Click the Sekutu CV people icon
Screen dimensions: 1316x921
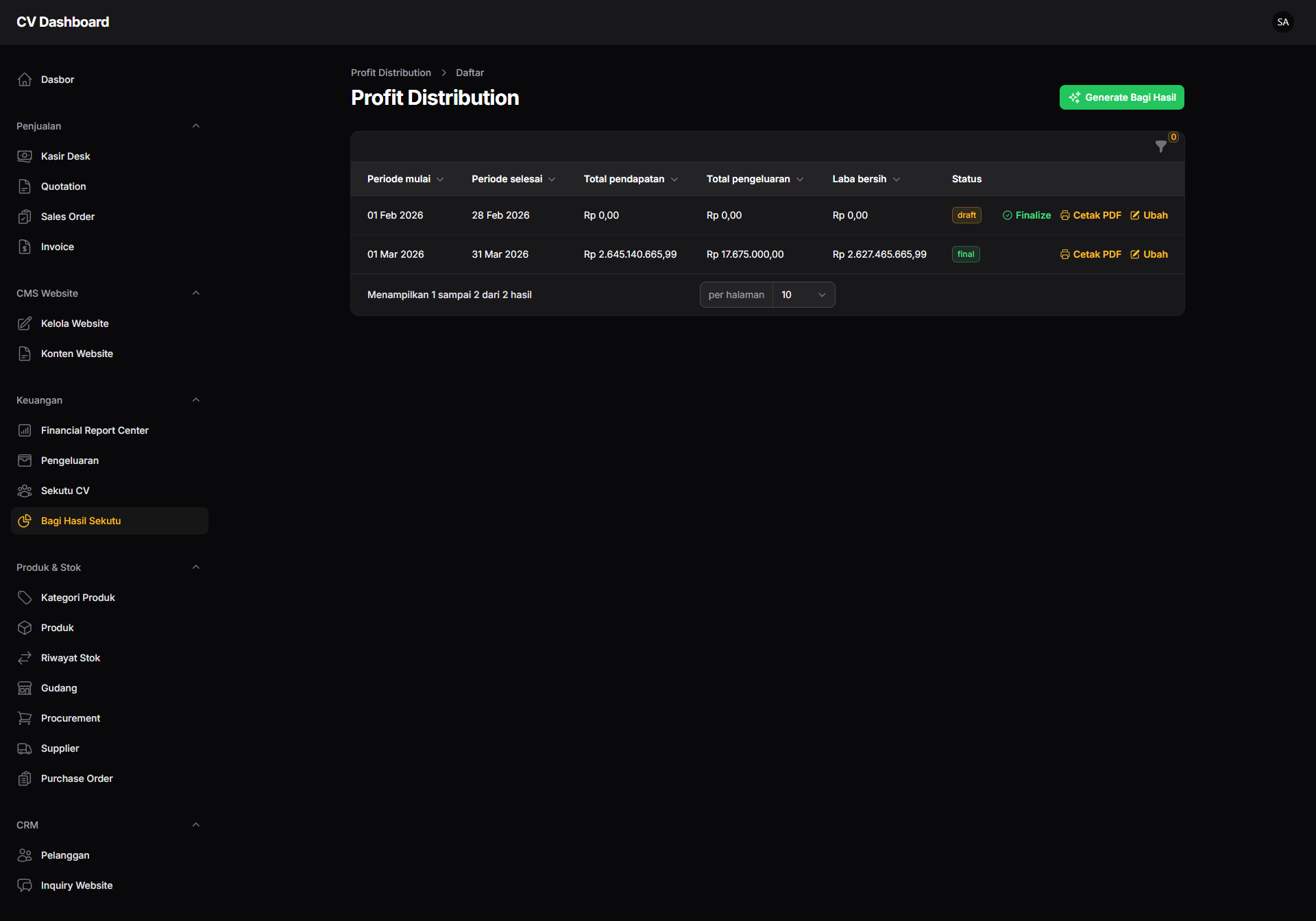(25, 491)
